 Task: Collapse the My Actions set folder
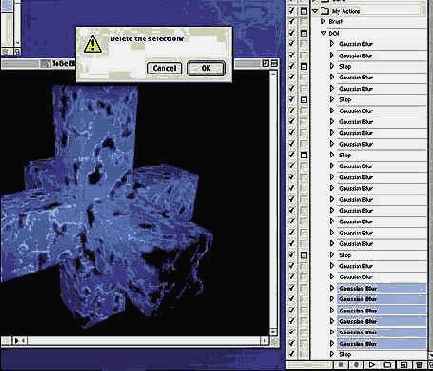click(x=315, y=11)
